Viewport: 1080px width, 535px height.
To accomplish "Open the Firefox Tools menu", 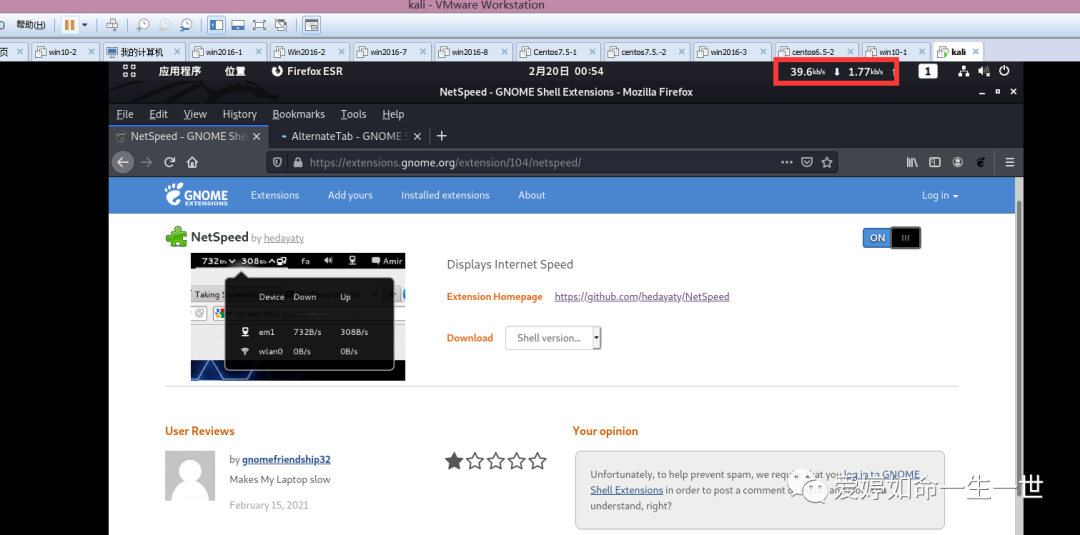I will [x=353, y=114].
